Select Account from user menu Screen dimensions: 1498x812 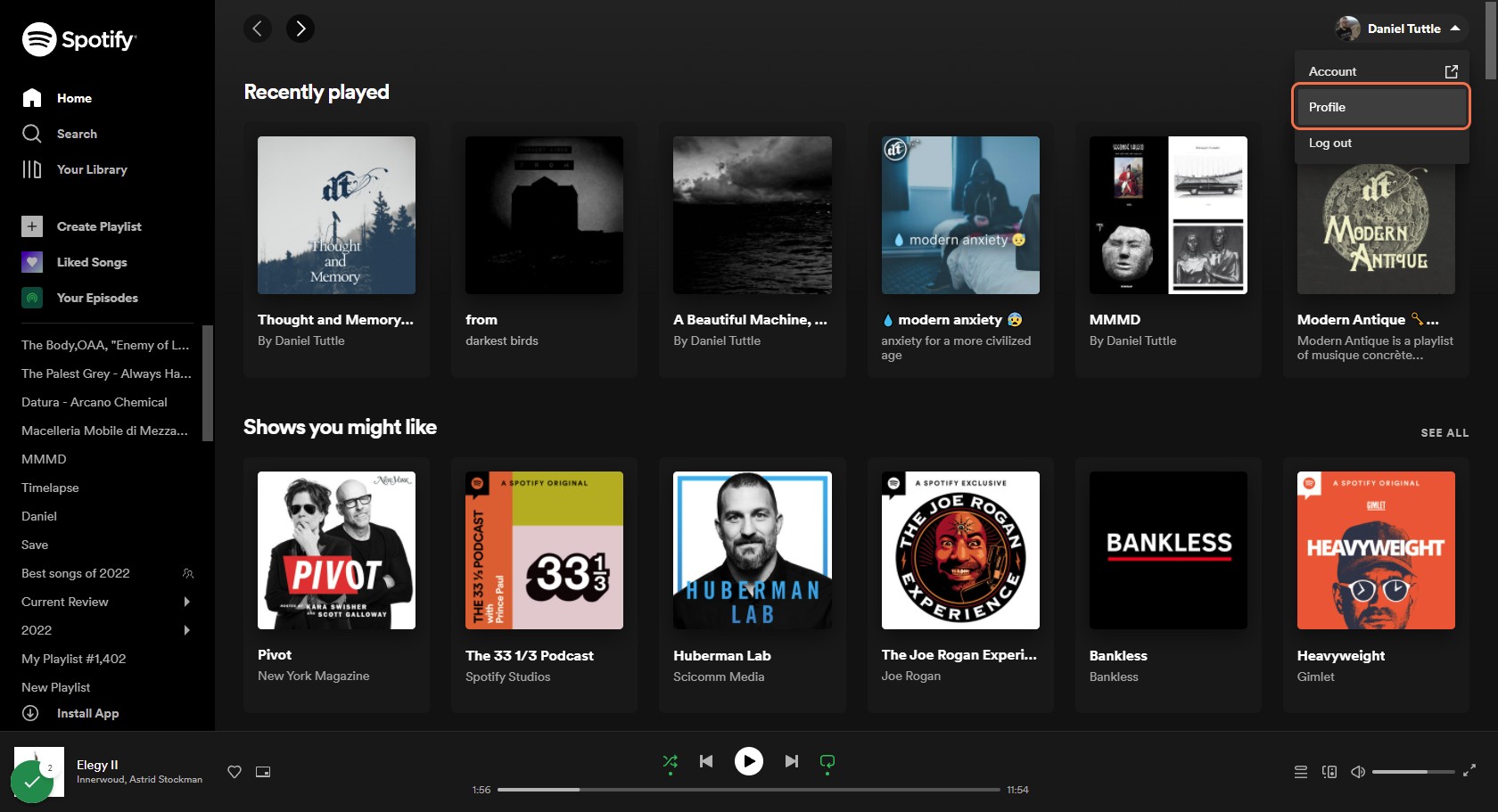(x=1381, y=71)
